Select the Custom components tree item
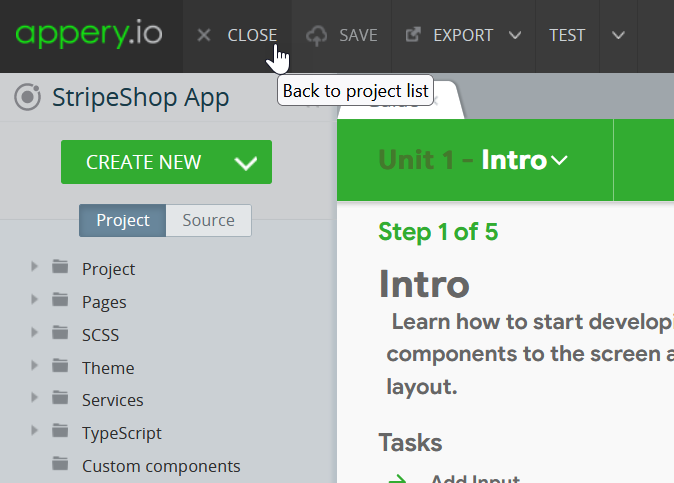The height and width of the screenshot is (483, 674). pos(161,467)
